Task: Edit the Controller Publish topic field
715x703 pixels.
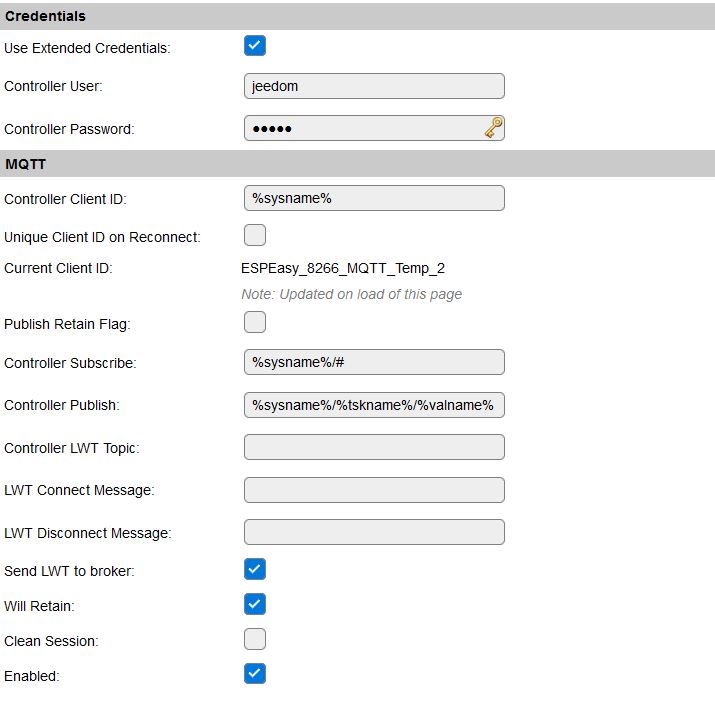Action: click(x=374, y=405)
